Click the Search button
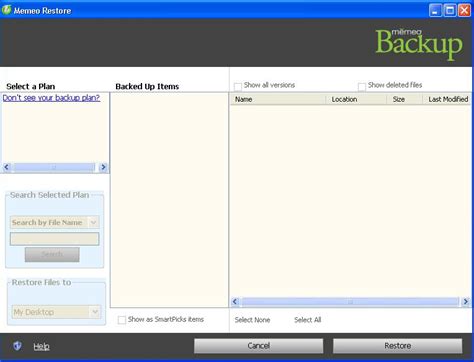The height and width of the screenshot is (362, 474). pyautogui.click(x=52, y=254)
